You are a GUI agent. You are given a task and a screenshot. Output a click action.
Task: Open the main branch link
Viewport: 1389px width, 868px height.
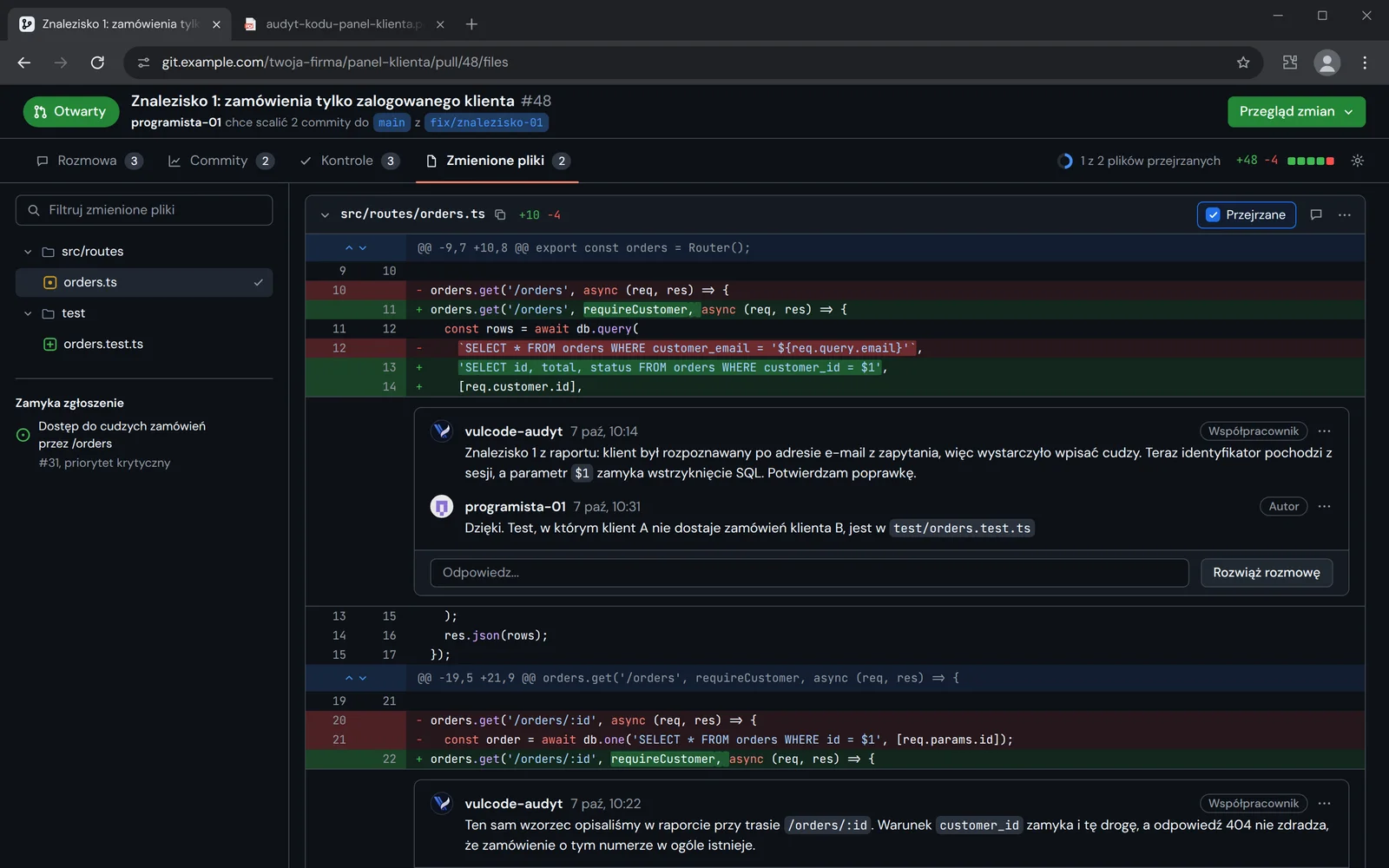[392, 123]
